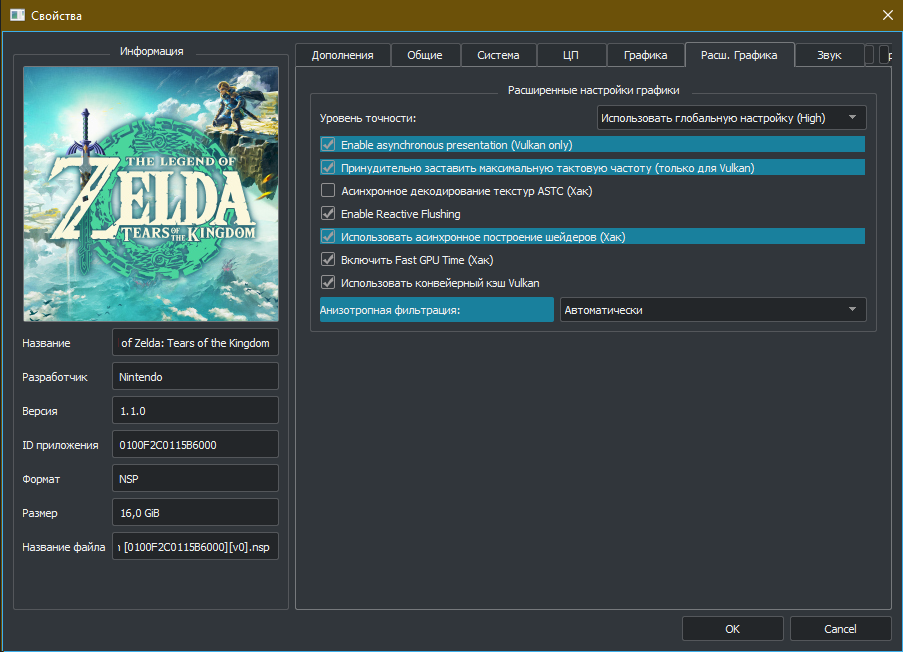Click the Формат field showing NSP
This screenshot has height=652, width=903.
[195, 479]
